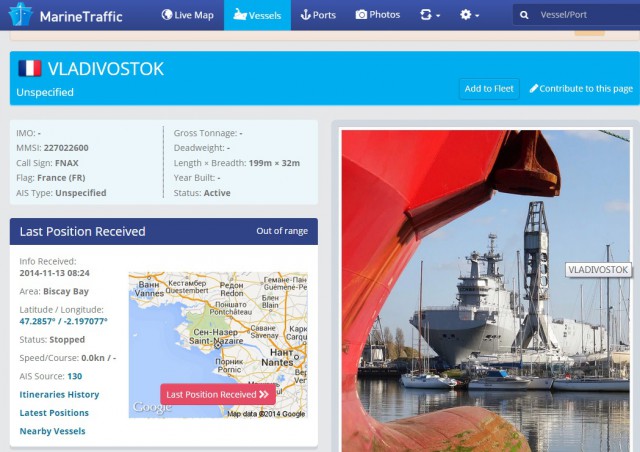
Task: Click the MMSI value 227022600
Action: click(x=66, y=148)
